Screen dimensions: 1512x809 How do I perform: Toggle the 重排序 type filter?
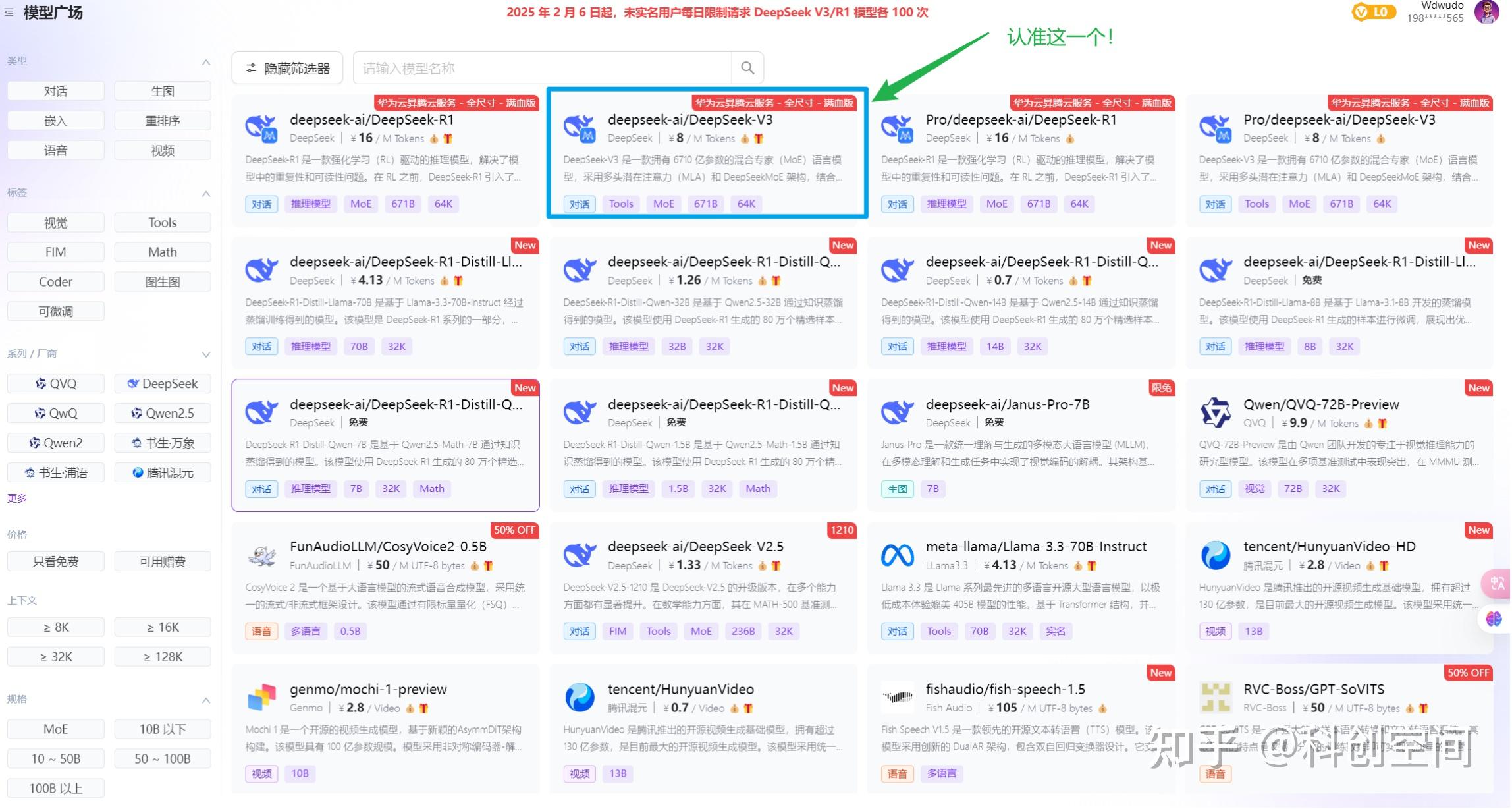pyautogui.click(x=163, y=121)
